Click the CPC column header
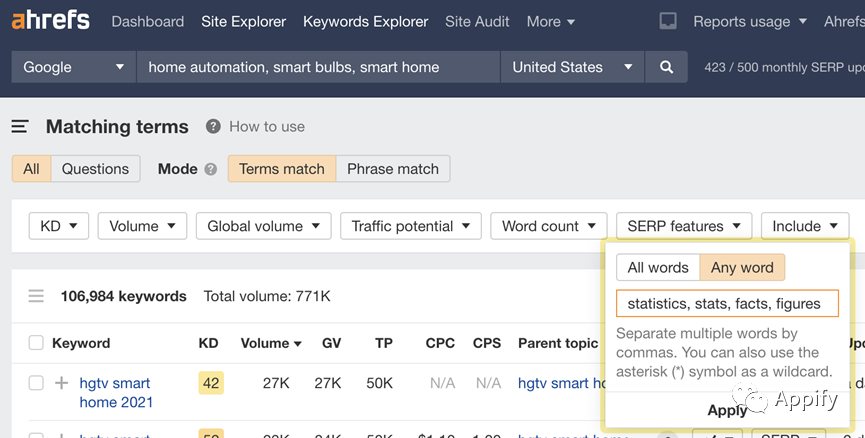The image size is (865, 438). click(x=440, y=343)
